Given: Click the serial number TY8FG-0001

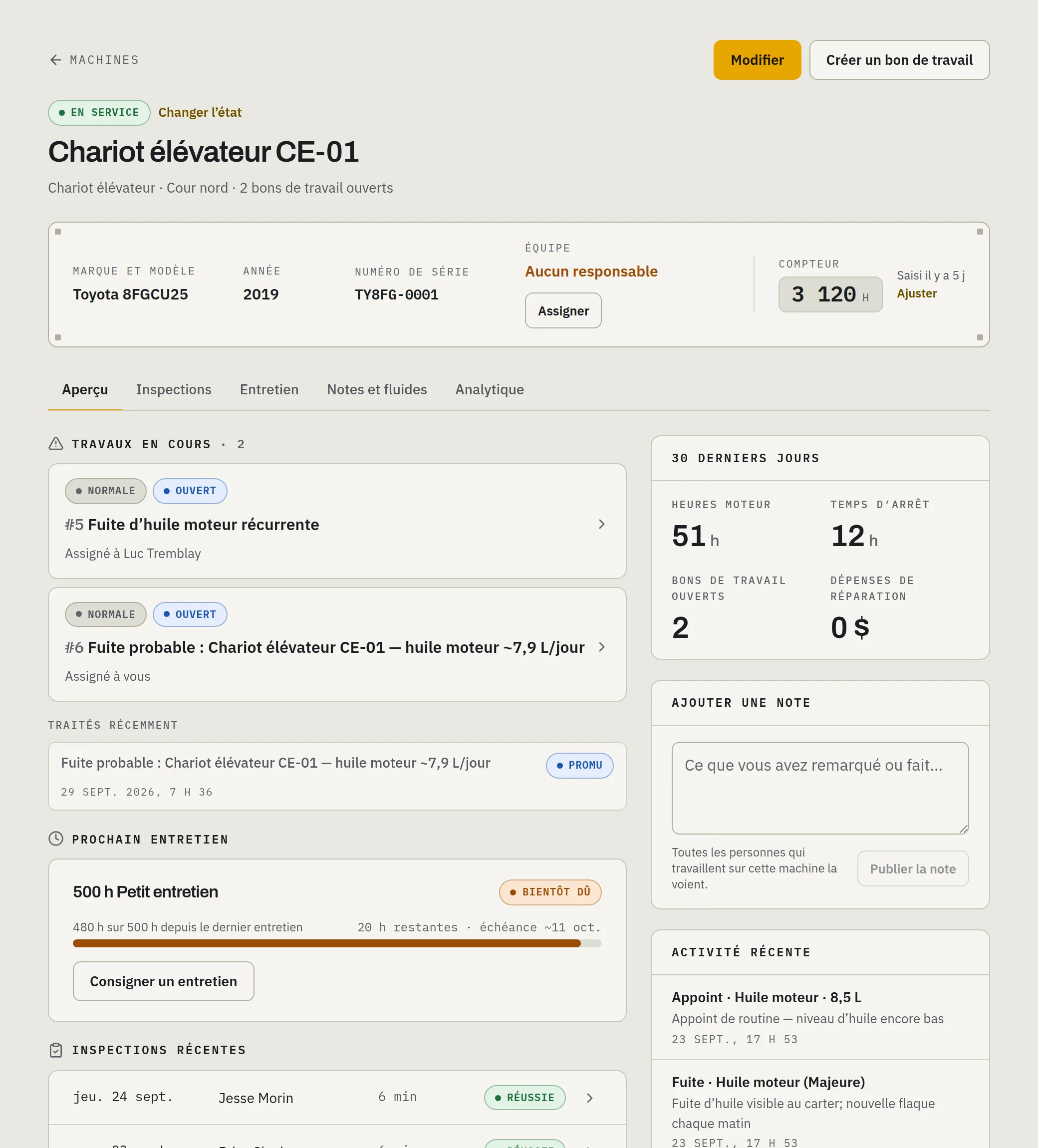Looking at the screenshot, I should (x=396, y=294).
